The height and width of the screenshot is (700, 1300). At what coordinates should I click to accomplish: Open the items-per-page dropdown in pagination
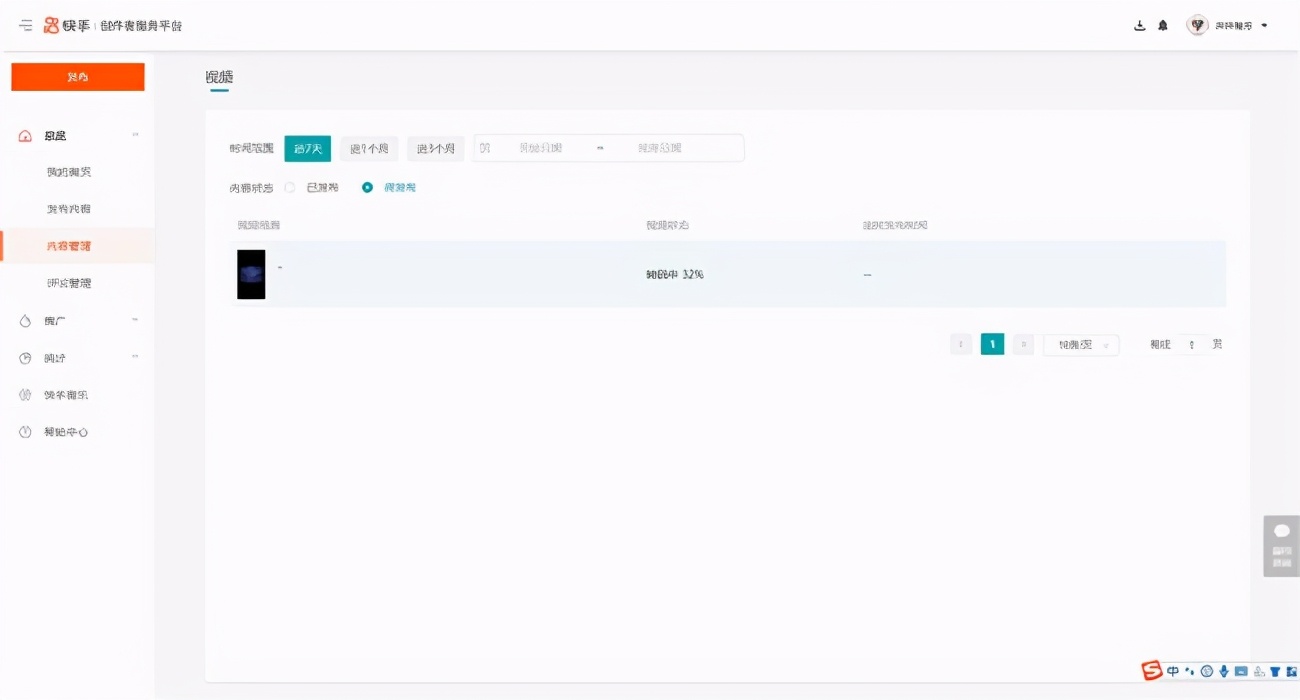(x=1081, y=344)
